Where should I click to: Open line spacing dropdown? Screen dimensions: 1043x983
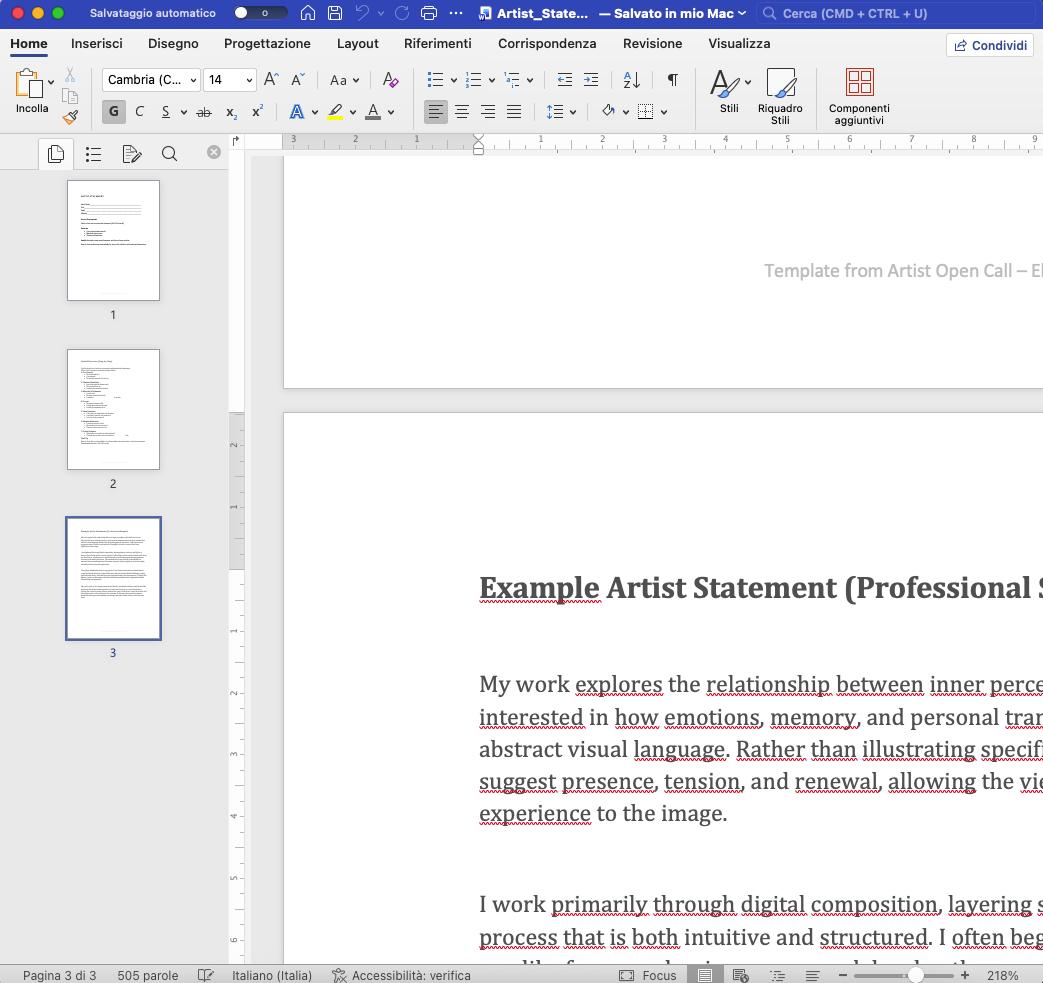[x=573, y=112]
